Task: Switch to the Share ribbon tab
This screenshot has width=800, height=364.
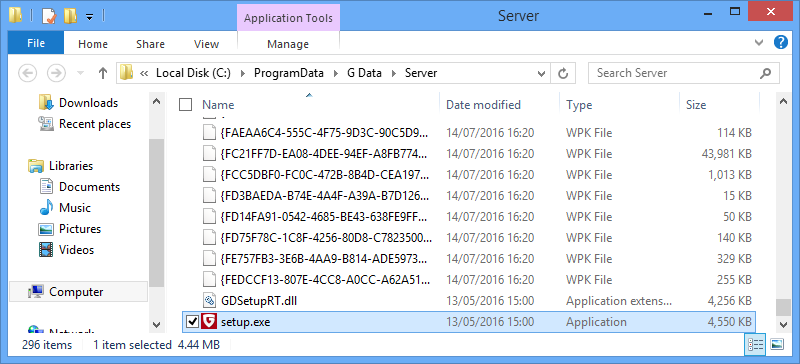Action: click(150, 44)
